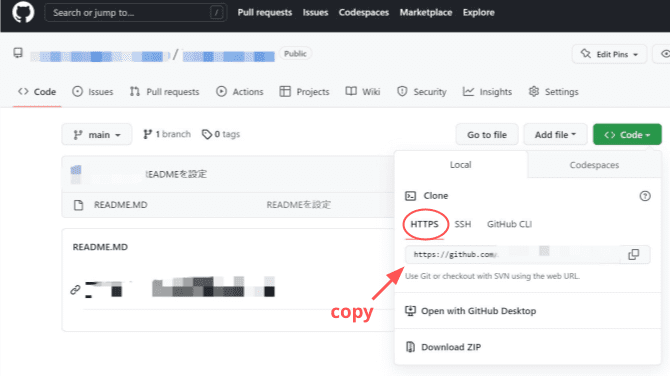Expand the main branch selector
The width and height of the screenshot is (670, 376).
(x=97, y=135)
